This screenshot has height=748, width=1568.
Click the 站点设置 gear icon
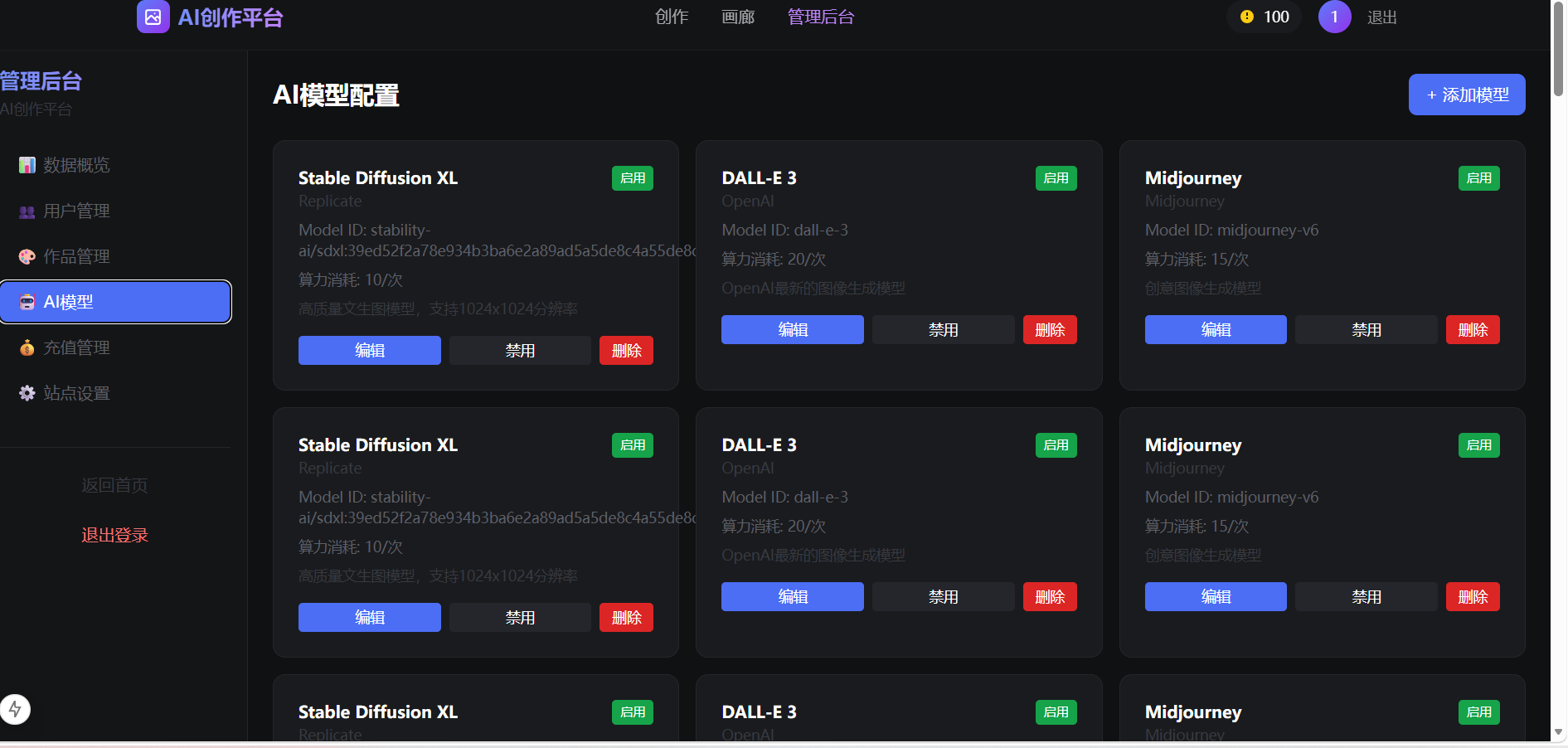coord(27,393)
